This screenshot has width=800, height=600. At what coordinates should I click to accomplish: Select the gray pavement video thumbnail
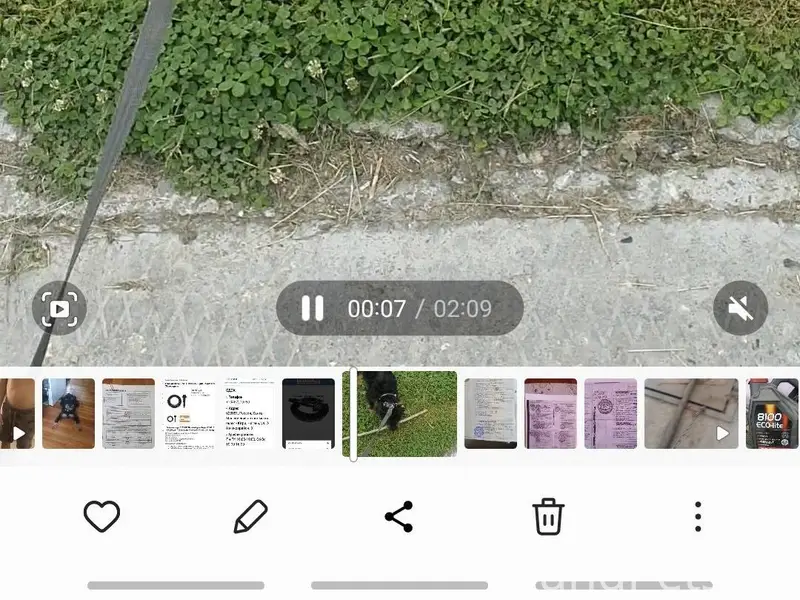point(677,413)
